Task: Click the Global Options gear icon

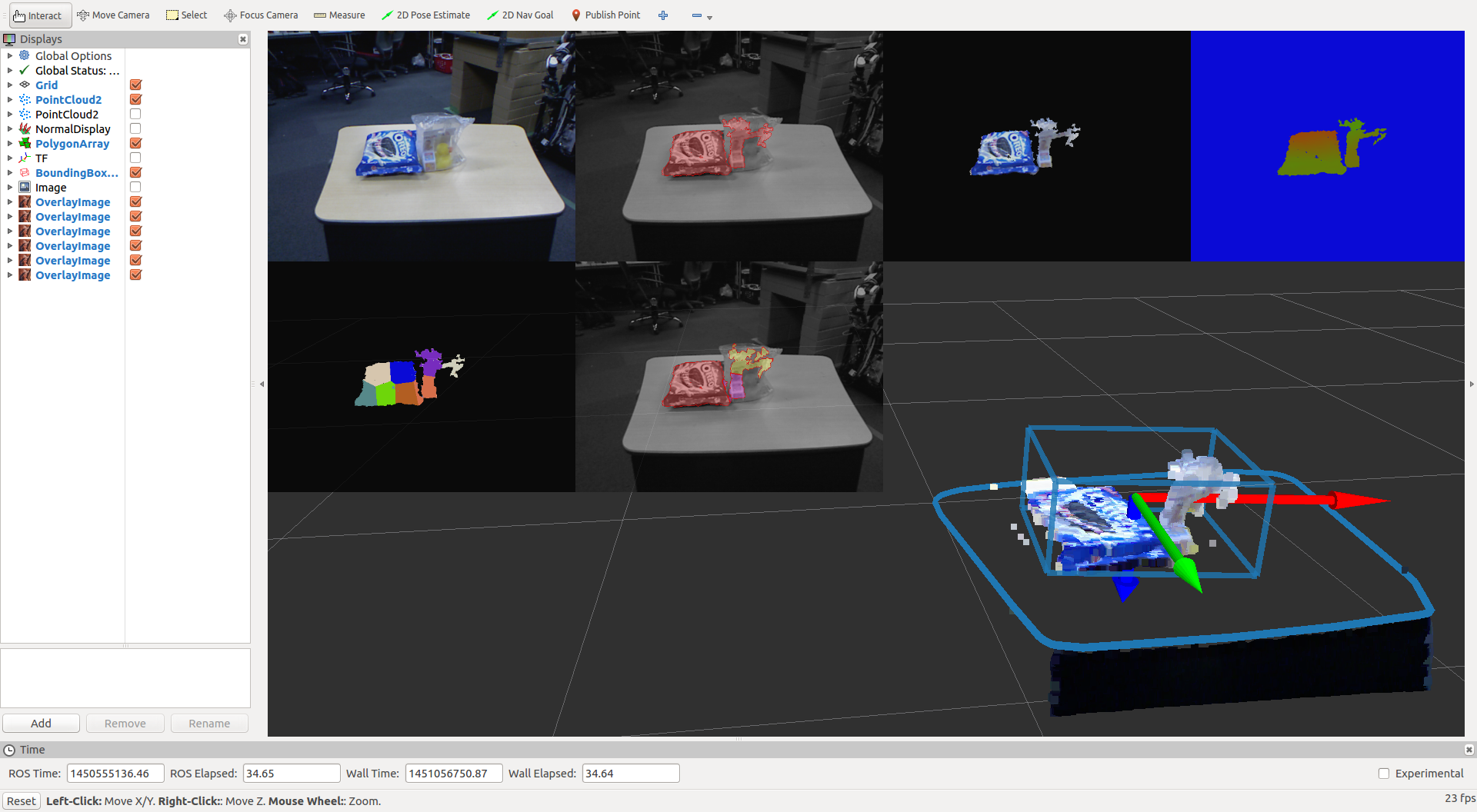Action: 25,55
